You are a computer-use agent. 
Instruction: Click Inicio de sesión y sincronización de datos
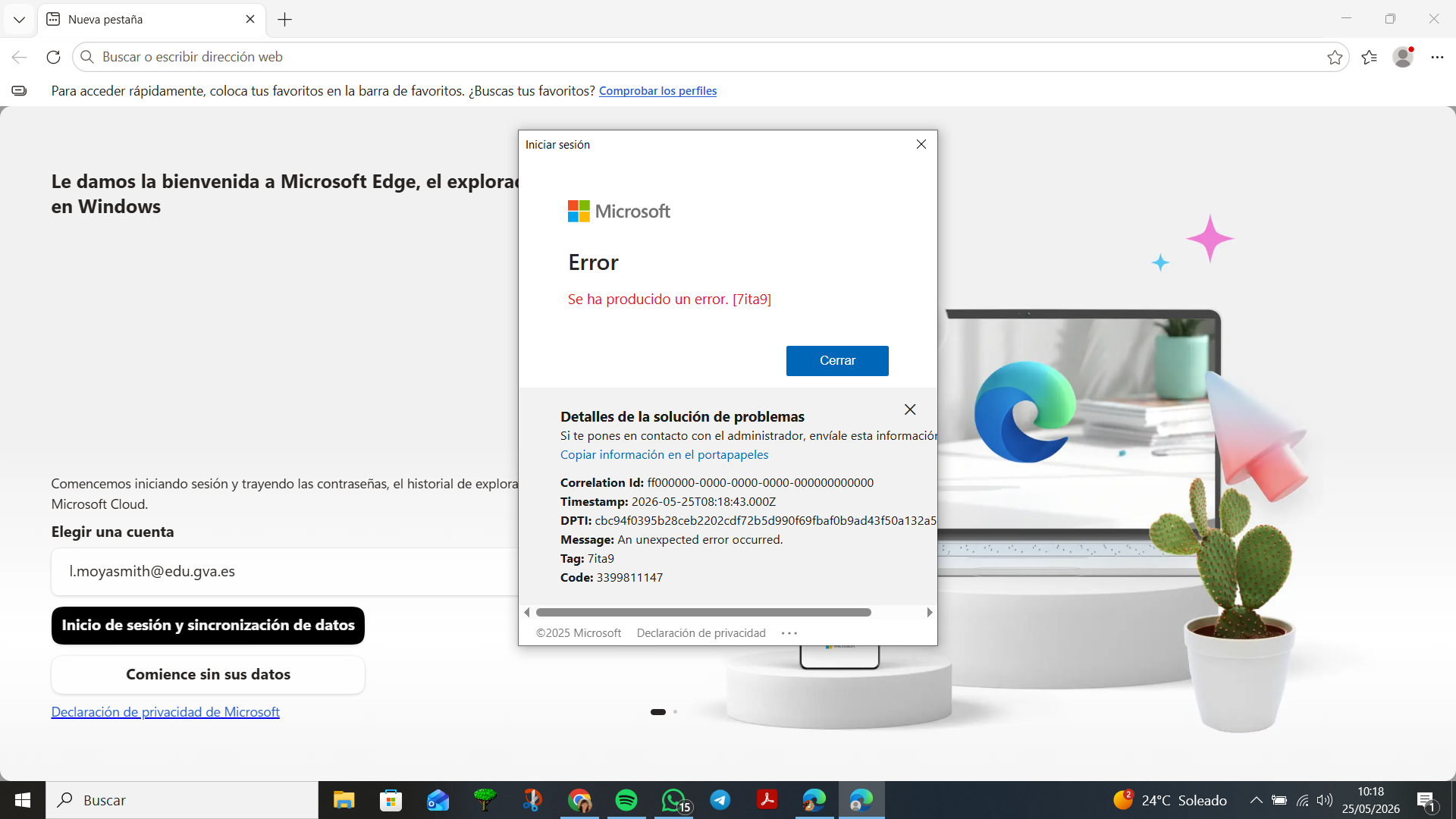point(208,626)
